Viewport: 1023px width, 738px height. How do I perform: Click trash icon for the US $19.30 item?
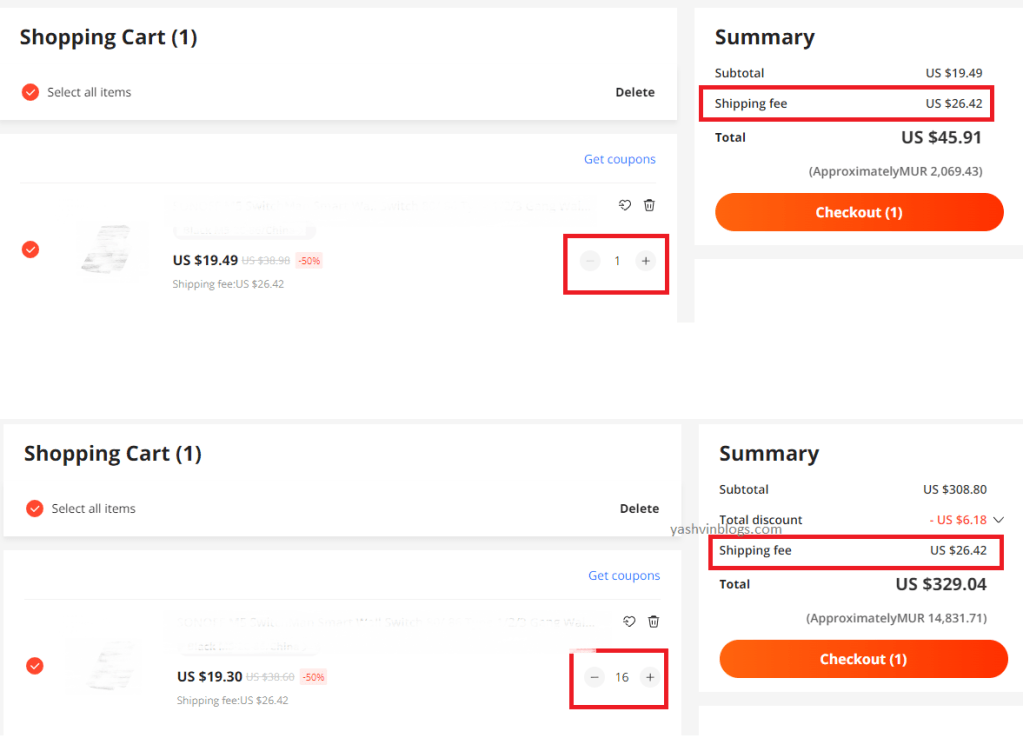pyautogui.click(x=653, y=621)
